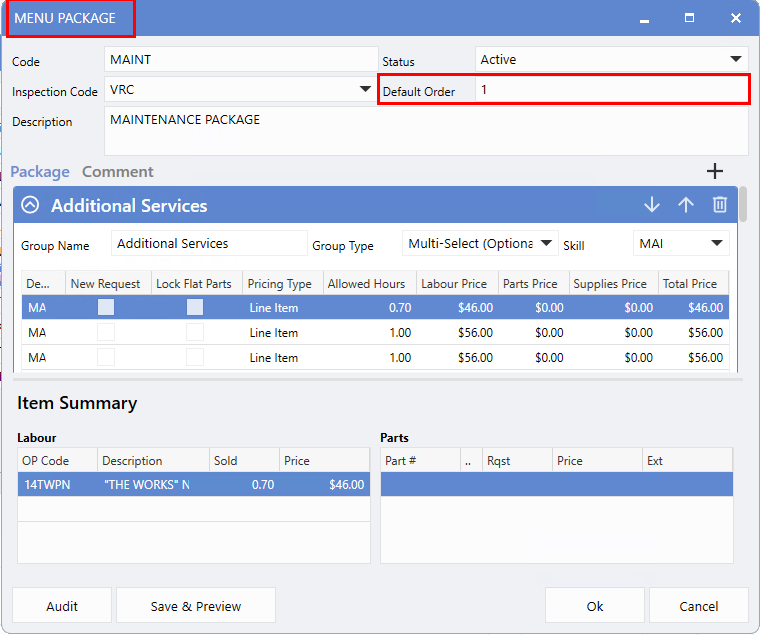Close the Menu Package dialog

(x=735, y=18)
